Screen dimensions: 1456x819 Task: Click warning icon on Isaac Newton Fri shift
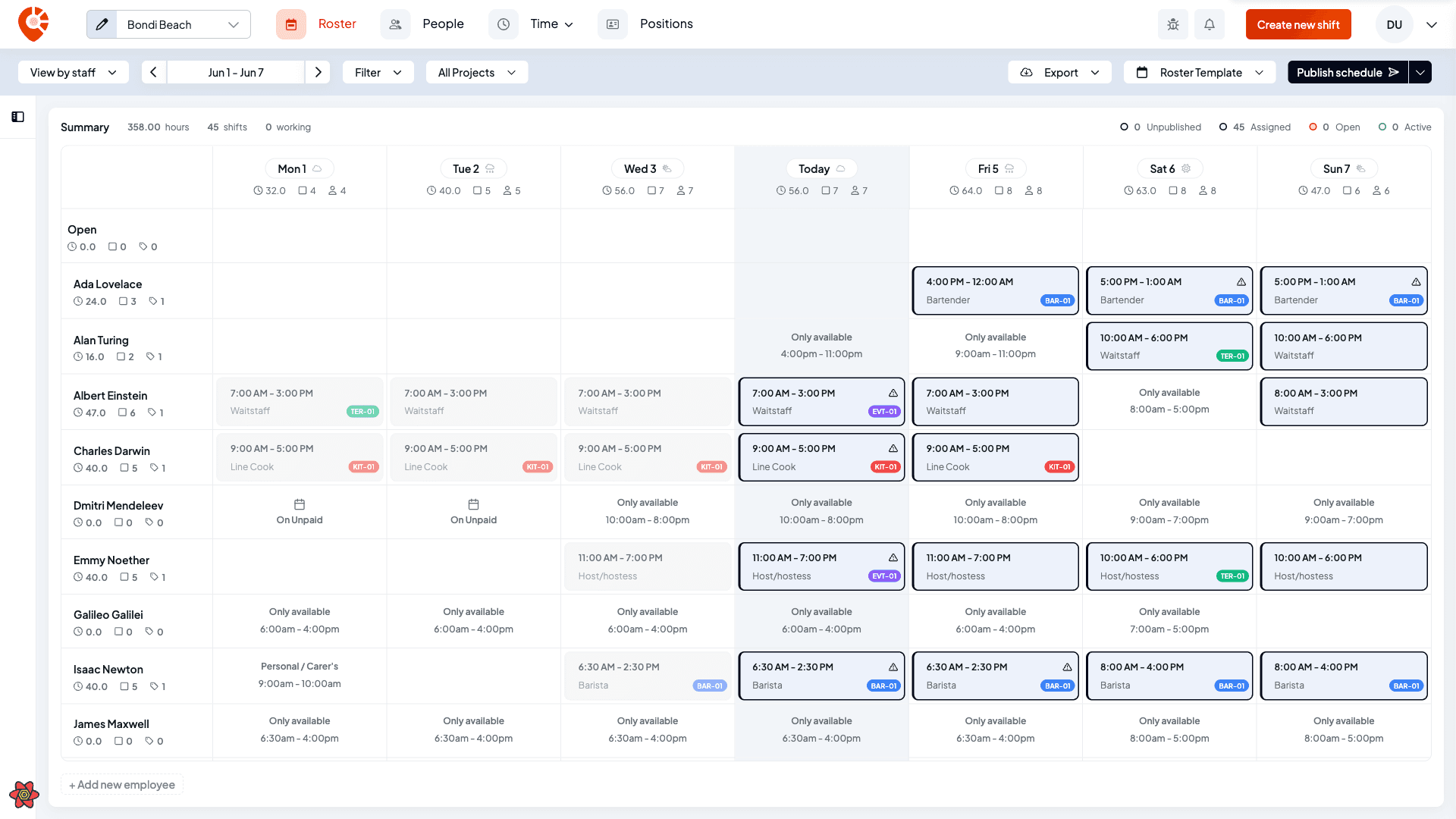click(1067, 667)
